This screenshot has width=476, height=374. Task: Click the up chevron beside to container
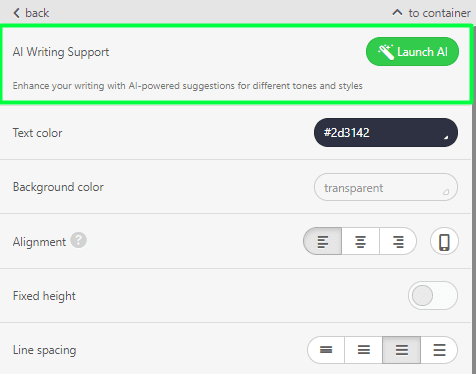(397, 13)
